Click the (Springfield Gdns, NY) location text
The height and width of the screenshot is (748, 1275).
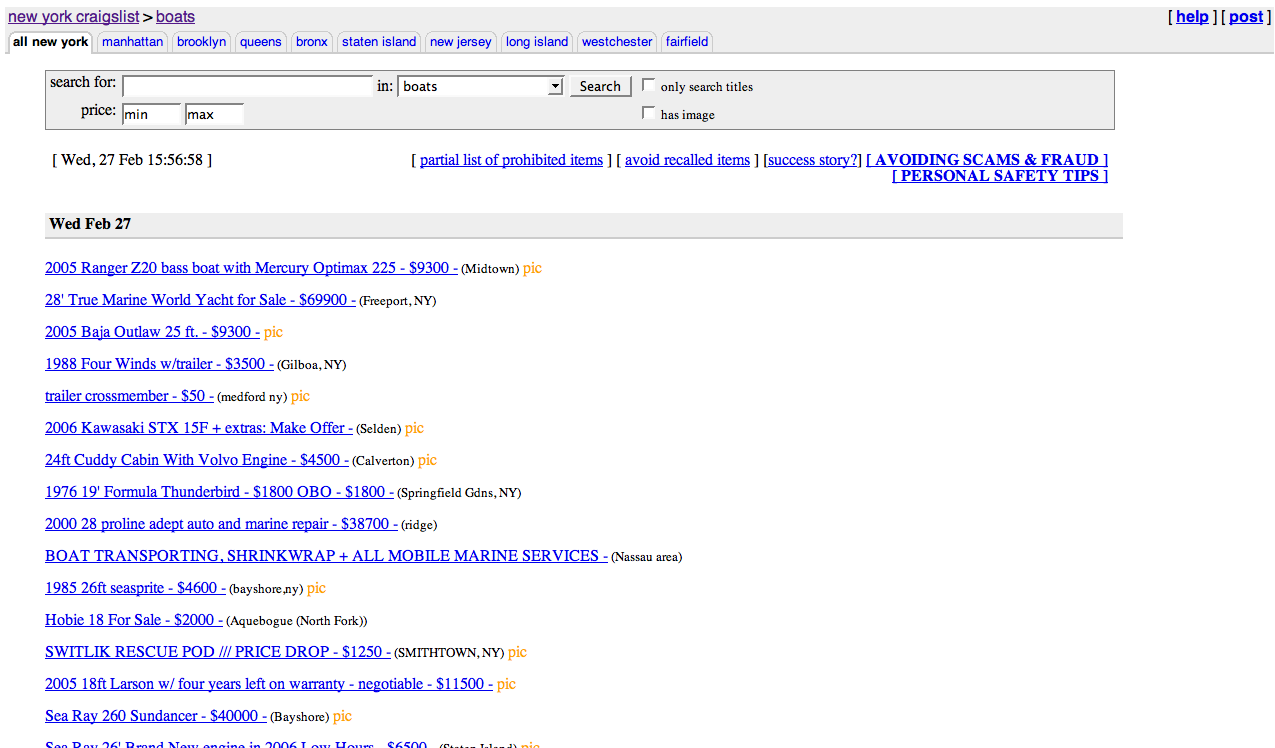coord(459,493)
